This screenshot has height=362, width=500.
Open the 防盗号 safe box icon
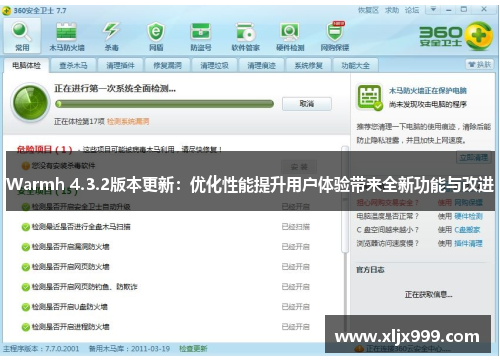point(201,36)
